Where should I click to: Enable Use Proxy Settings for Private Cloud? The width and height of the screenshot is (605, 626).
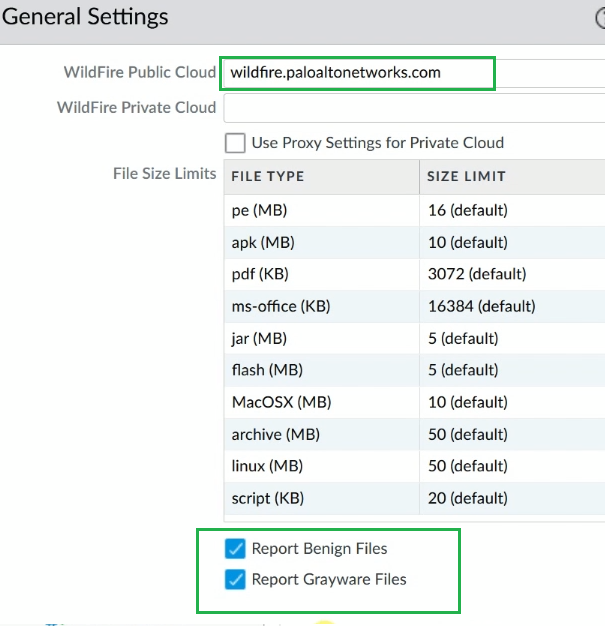235,143
